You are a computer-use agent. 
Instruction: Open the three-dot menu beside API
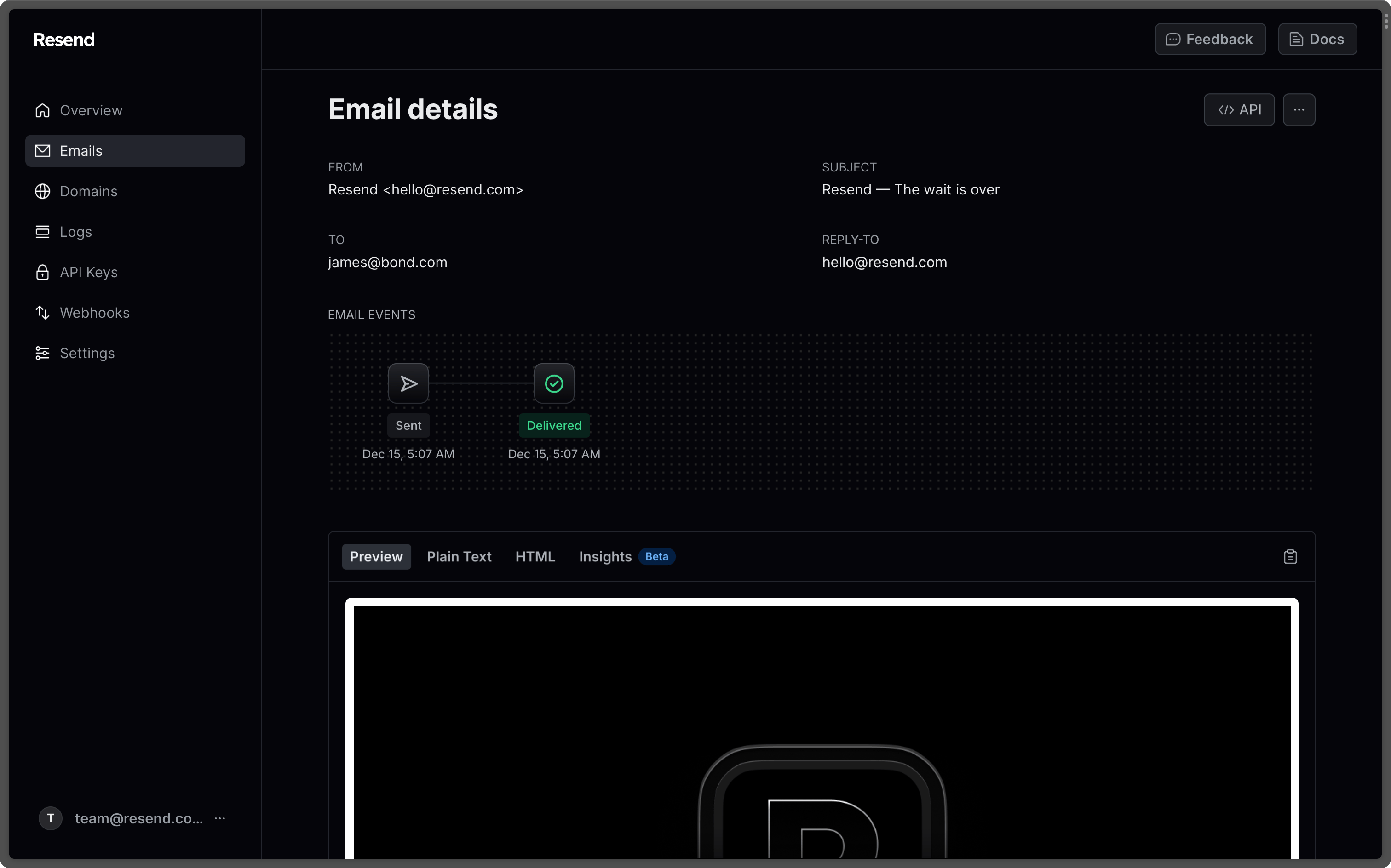coord(1299,109)
